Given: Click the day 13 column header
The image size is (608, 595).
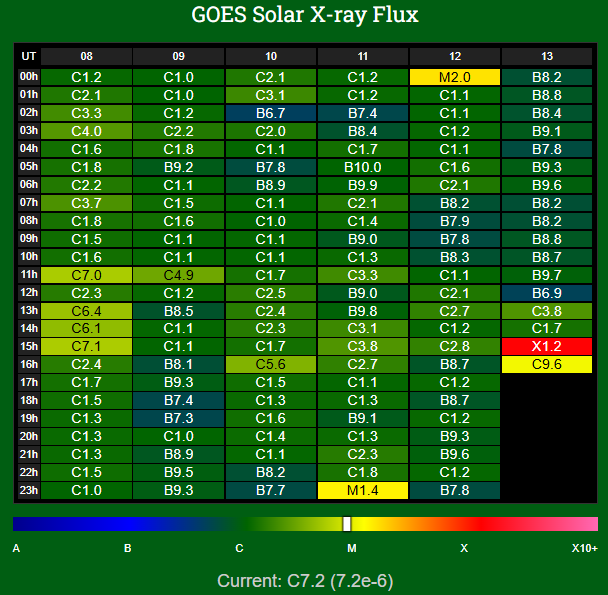Looking at the screenshot, I should coord(547,56).
